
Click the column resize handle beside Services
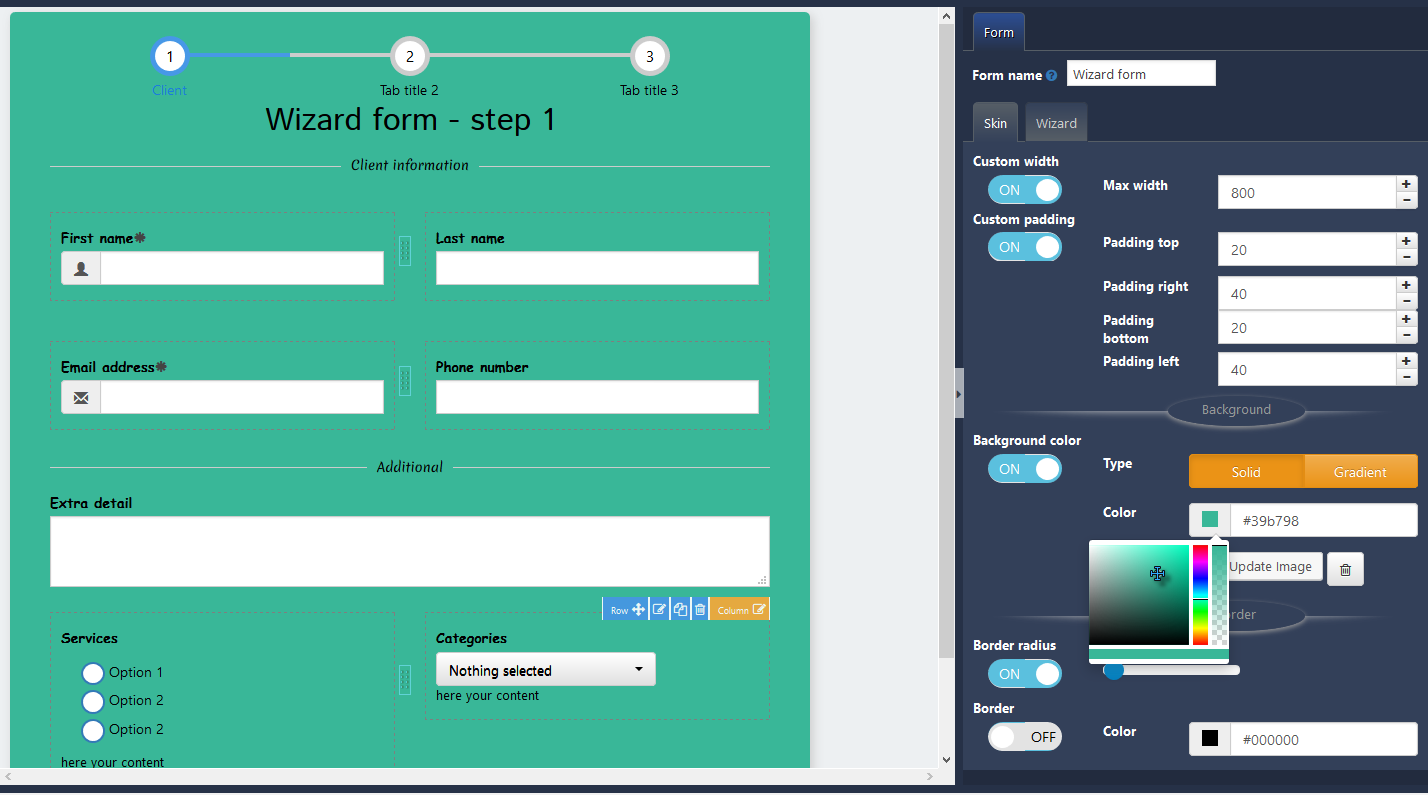405,680
